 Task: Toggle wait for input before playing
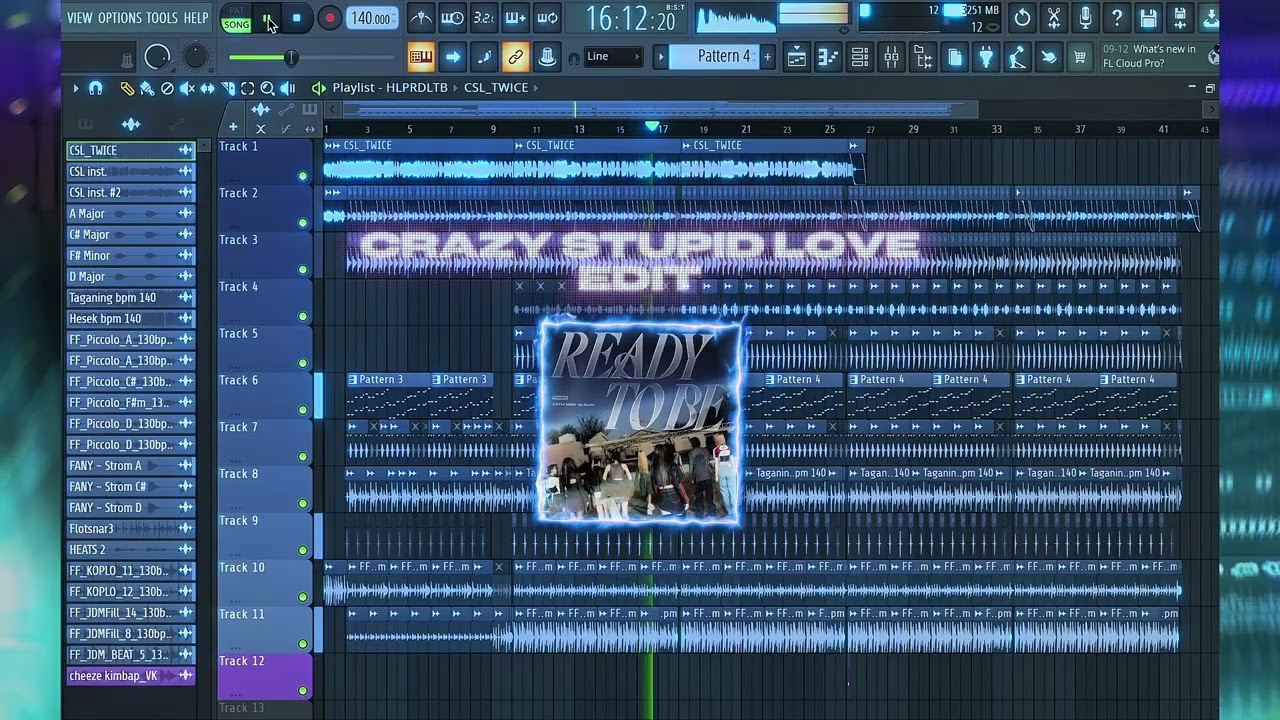[452, 18]
